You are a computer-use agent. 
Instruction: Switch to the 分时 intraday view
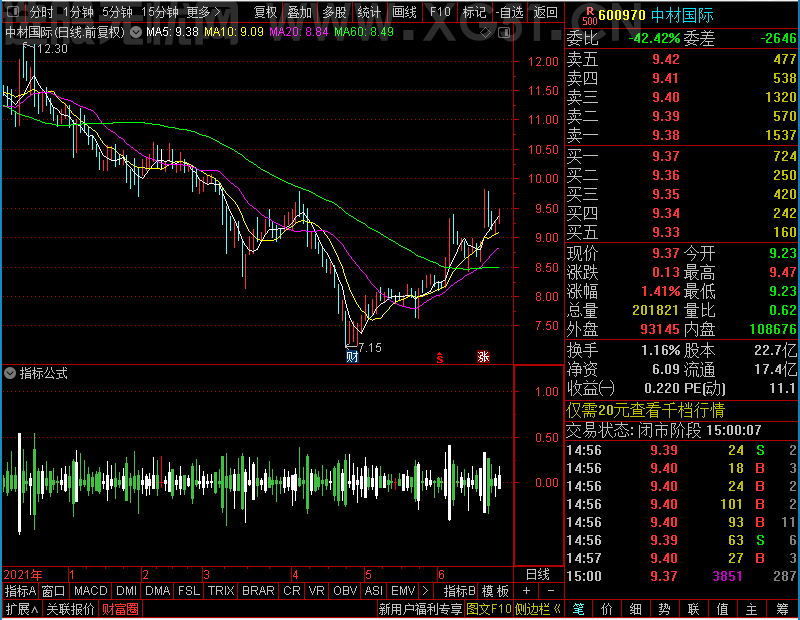[x=41, y=12]
